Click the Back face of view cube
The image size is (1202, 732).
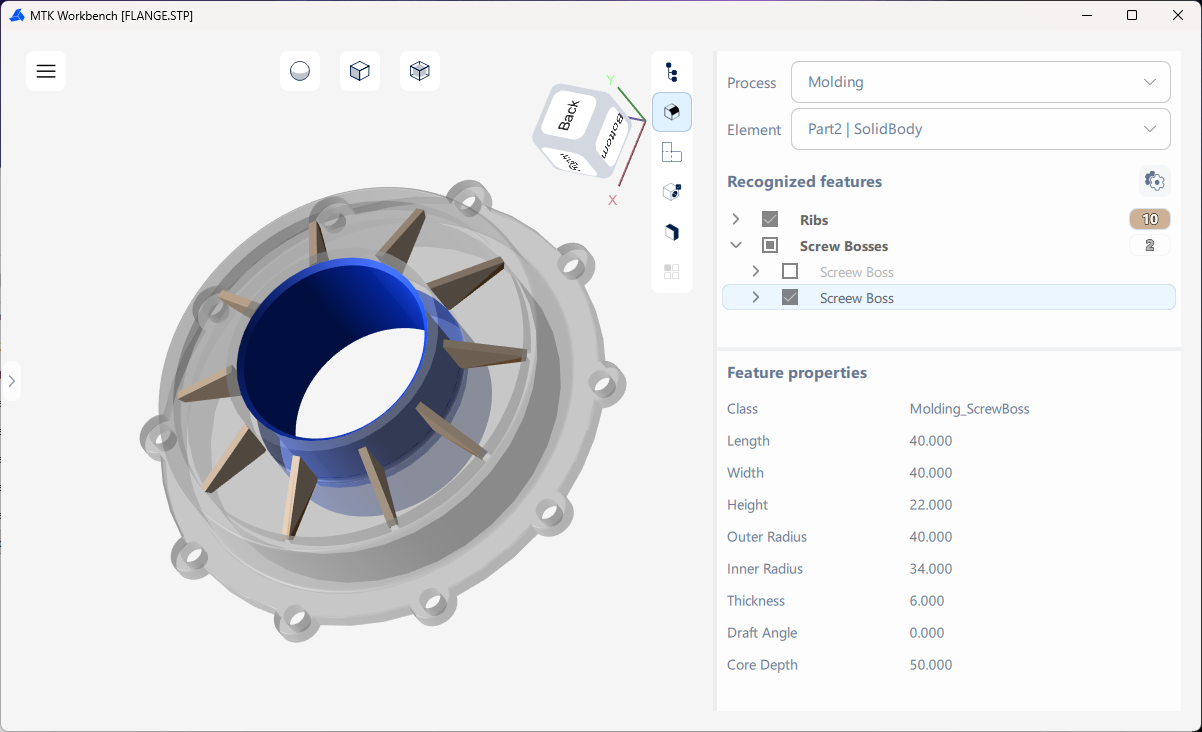(x=569, y=115)
